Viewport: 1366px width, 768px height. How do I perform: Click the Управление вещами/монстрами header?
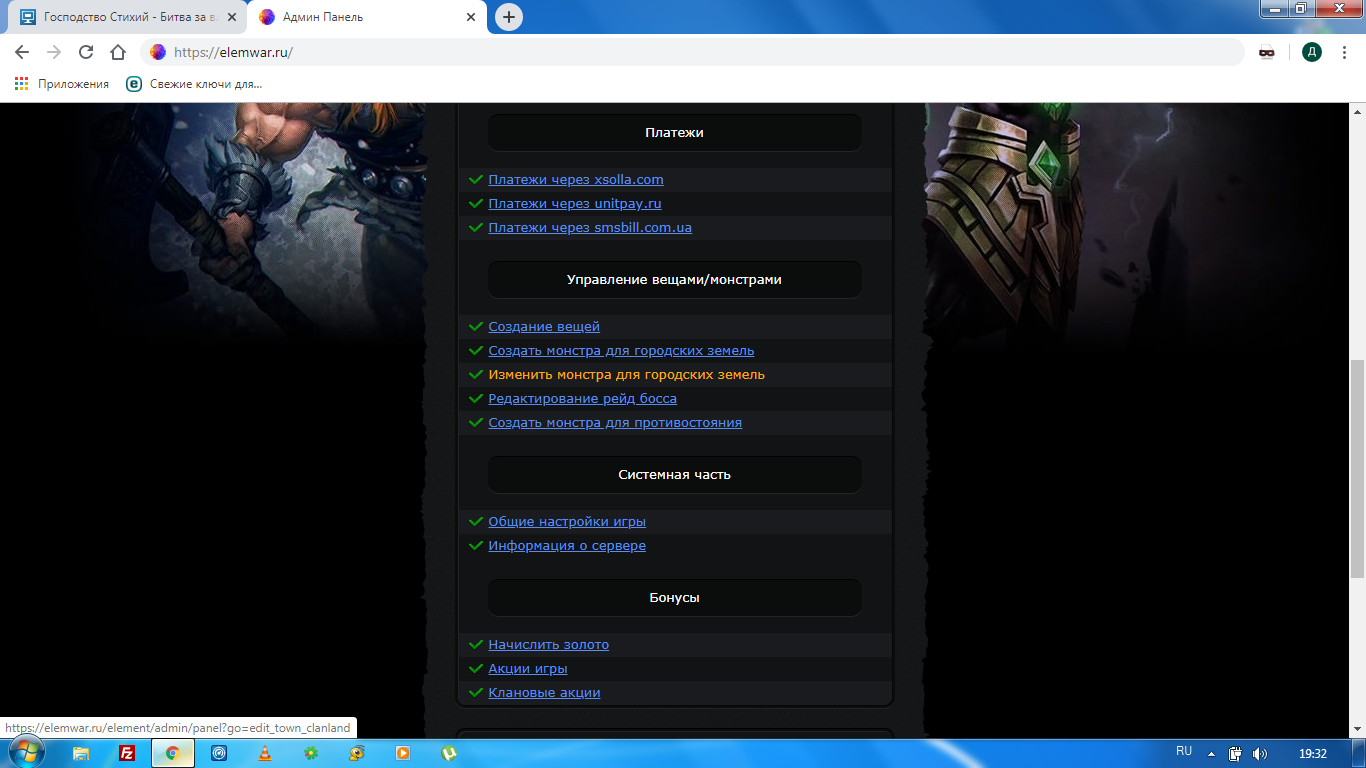[x=675, y=280]
